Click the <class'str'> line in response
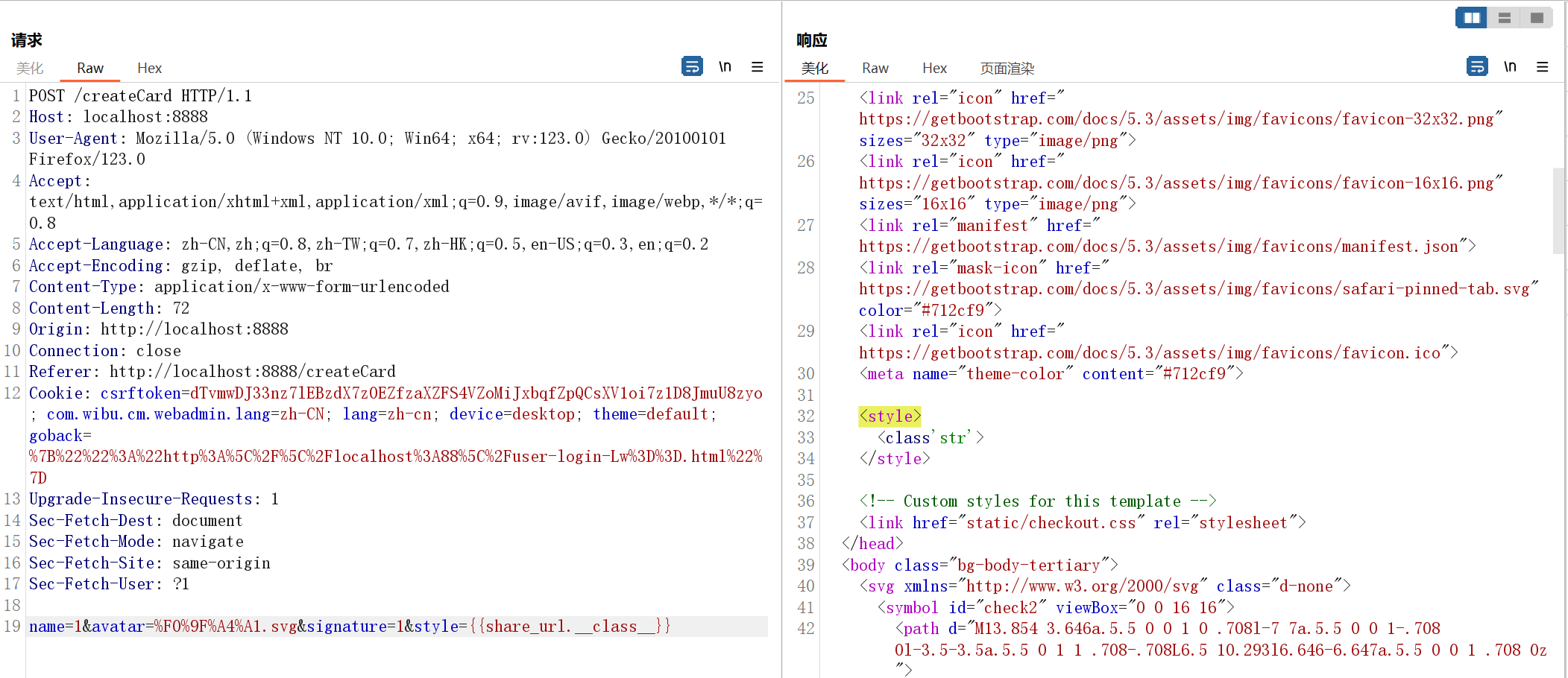Screen dimensions: 1568x678 931,437
